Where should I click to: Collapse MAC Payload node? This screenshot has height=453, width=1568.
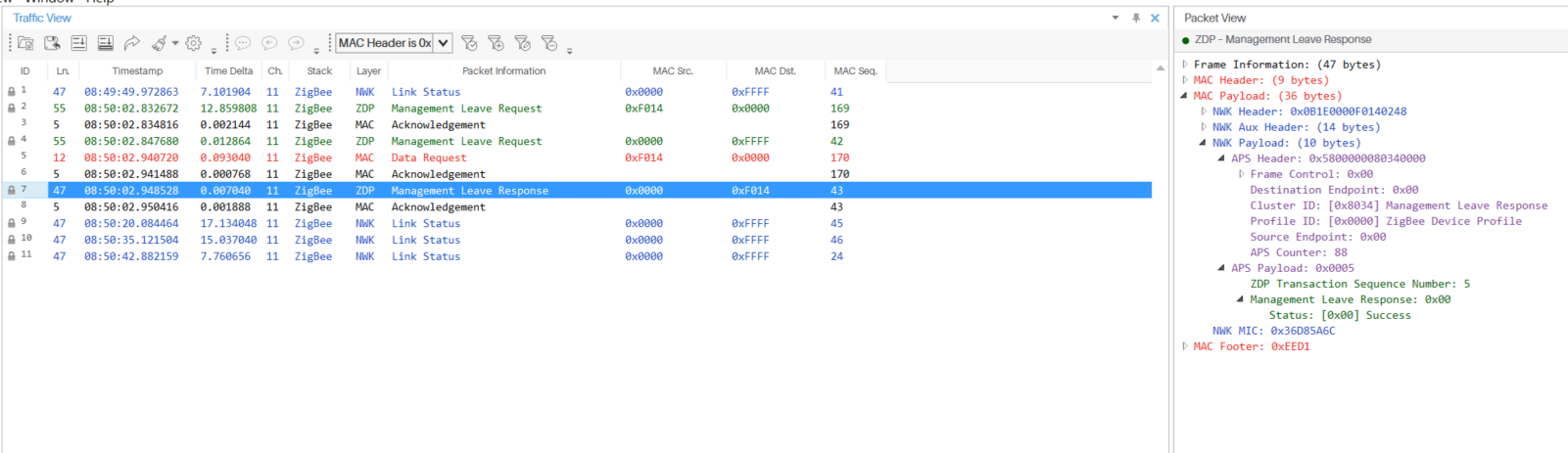click(1185, 96)
